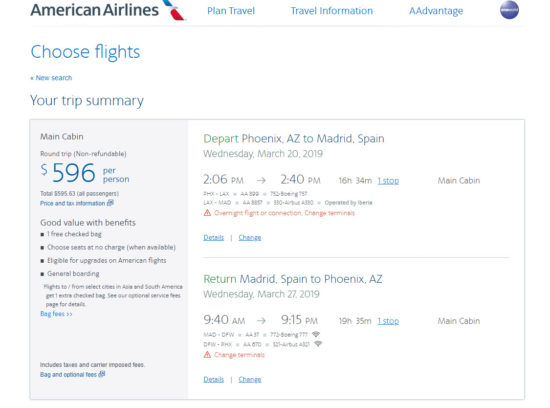This screenshot has width=550, height=408.
Task: Open the Bag fees link
Action: (x=56, y=314)
